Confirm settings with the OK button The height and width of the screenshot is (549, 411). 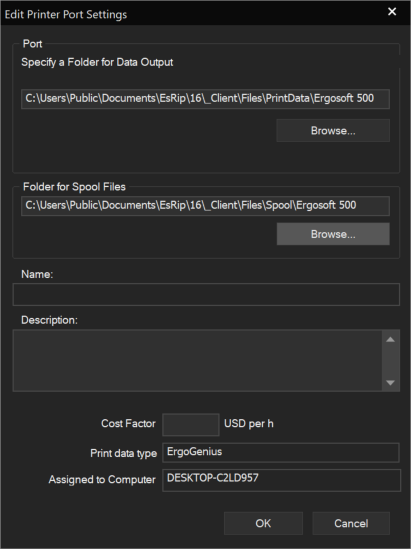[x=263, y=523]
